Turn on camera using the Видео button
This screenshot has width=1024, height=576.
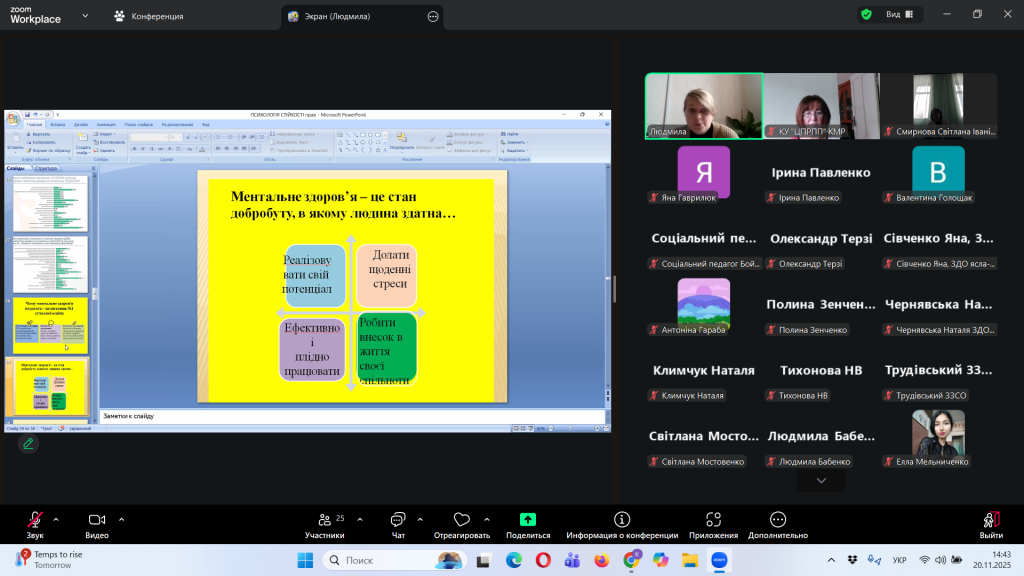[x=97, y=520]
